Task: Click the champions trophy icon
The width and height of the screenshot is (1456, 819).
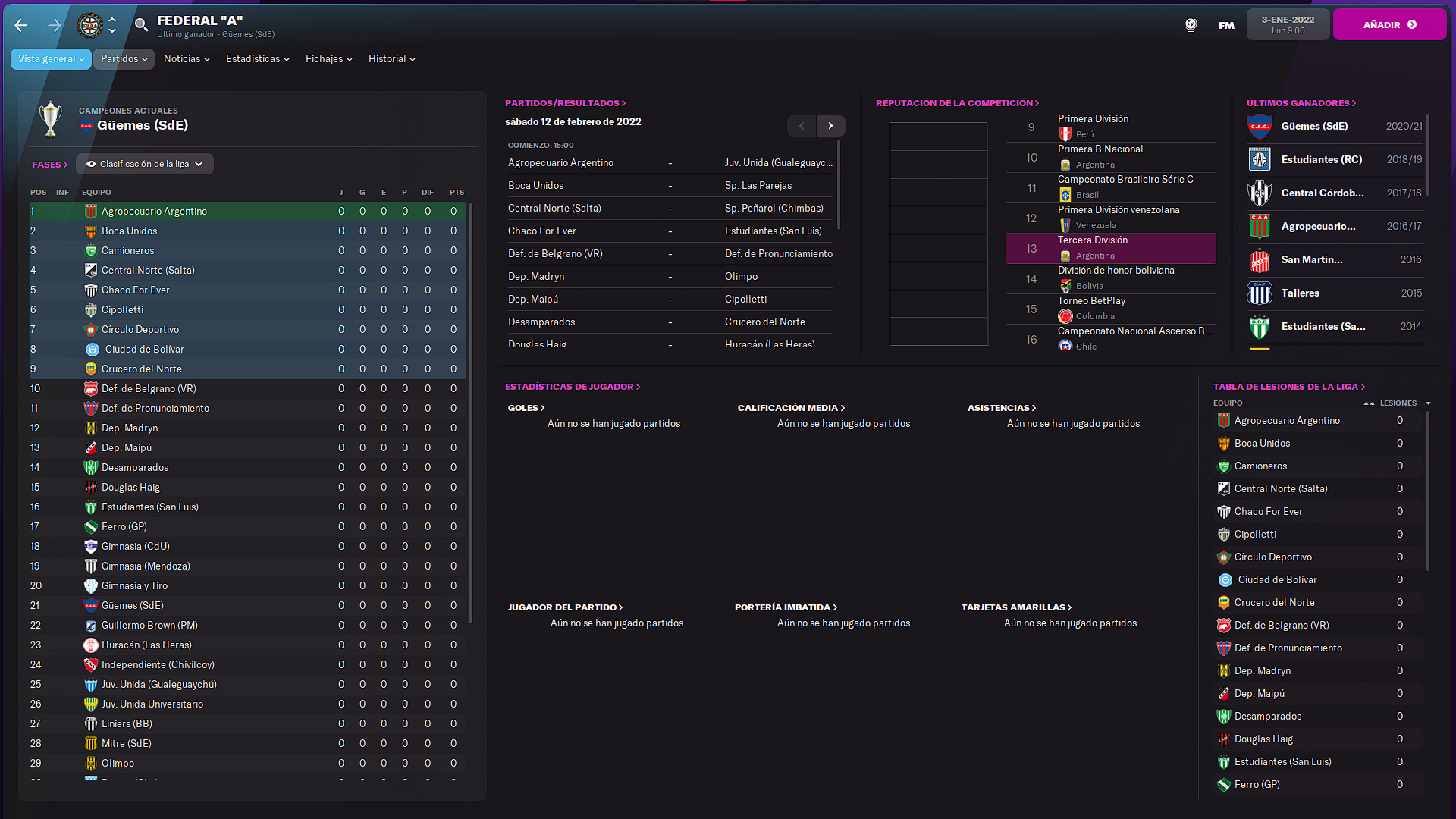Action: click(51, 120)
